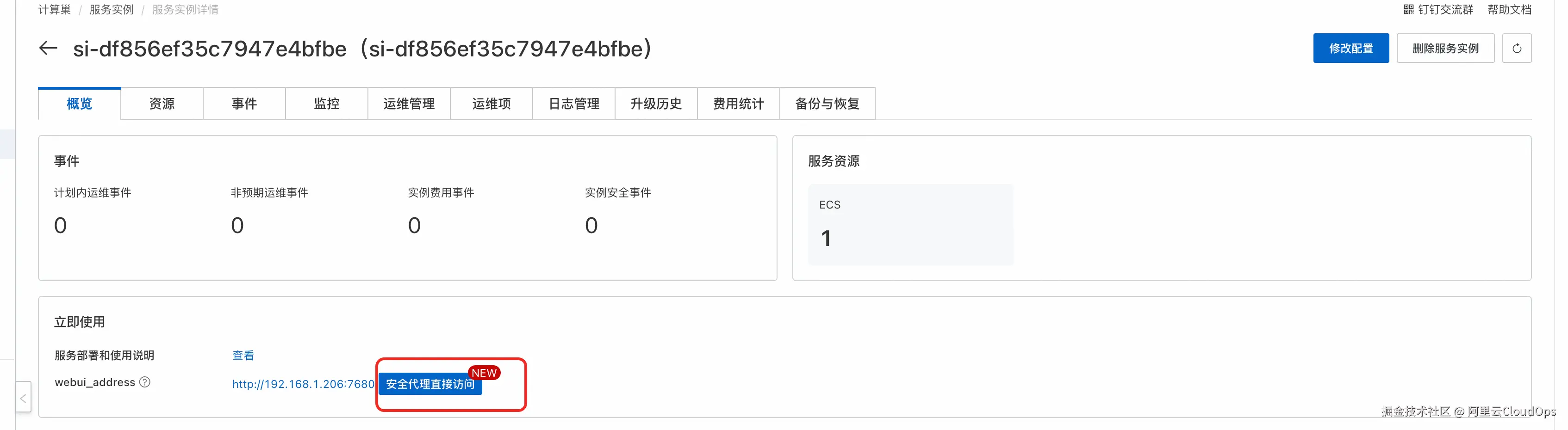Click the webui_address help question icon
The height and width of the screenshot is (430, 1568).
click(x=145, y=382)
